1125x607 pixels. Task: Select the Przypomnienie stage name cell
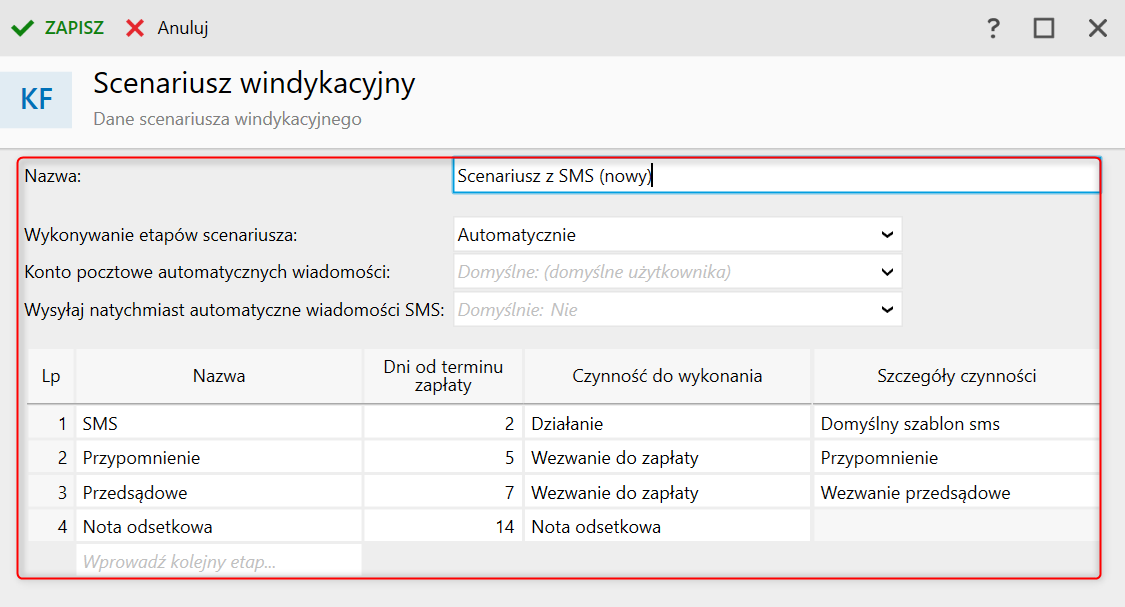click(219, 458)
